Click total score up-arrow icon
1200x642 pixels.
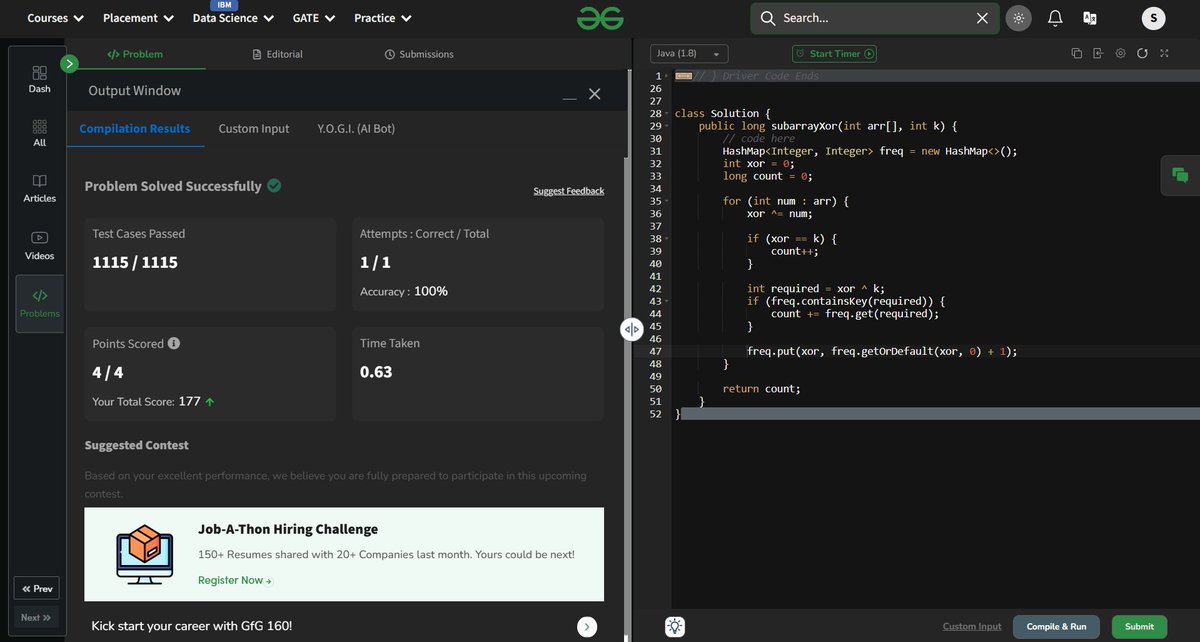(x=210, y=402)
